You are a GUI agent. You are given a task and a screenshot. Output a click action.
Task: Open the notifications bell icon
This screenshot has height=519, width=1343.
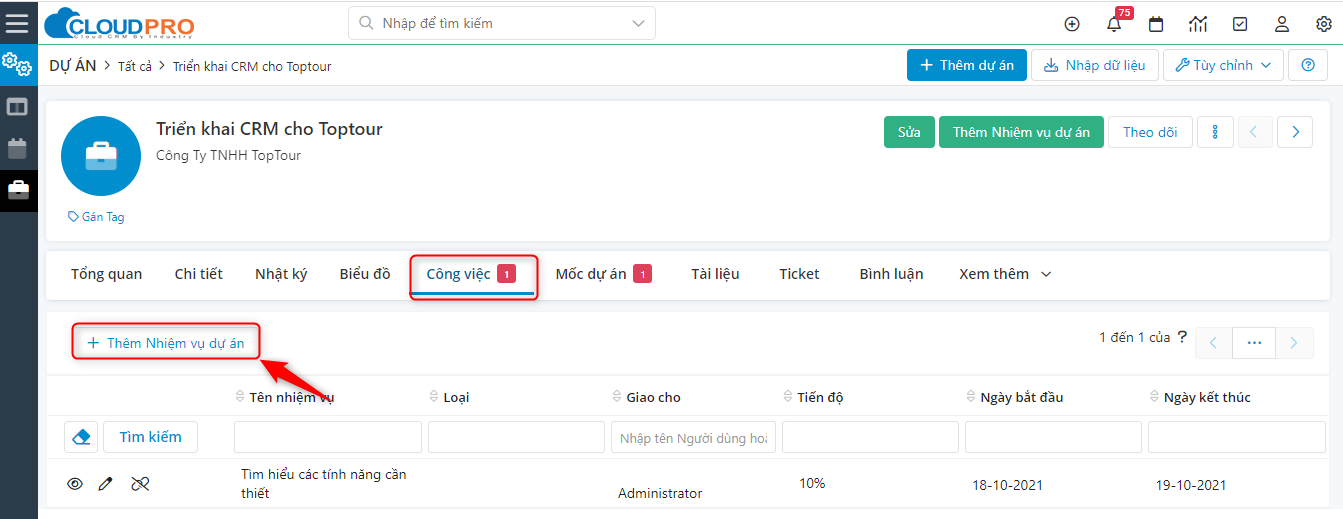1114,24
